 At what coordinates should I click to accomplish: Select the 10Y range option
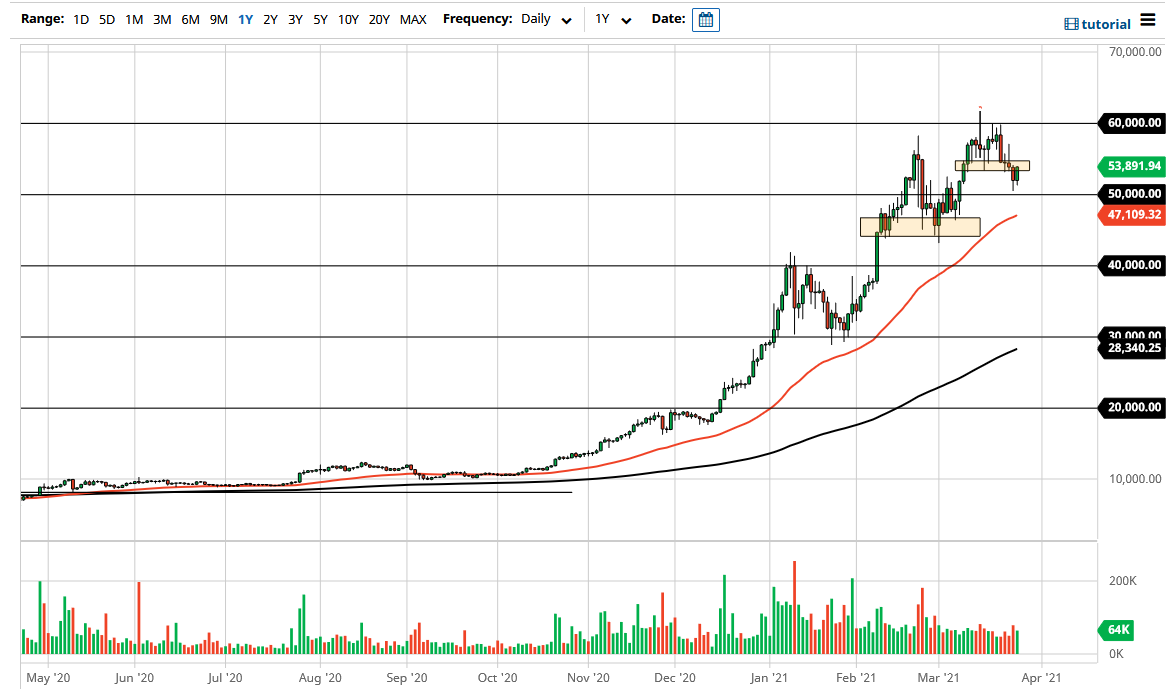click(348, 19)
